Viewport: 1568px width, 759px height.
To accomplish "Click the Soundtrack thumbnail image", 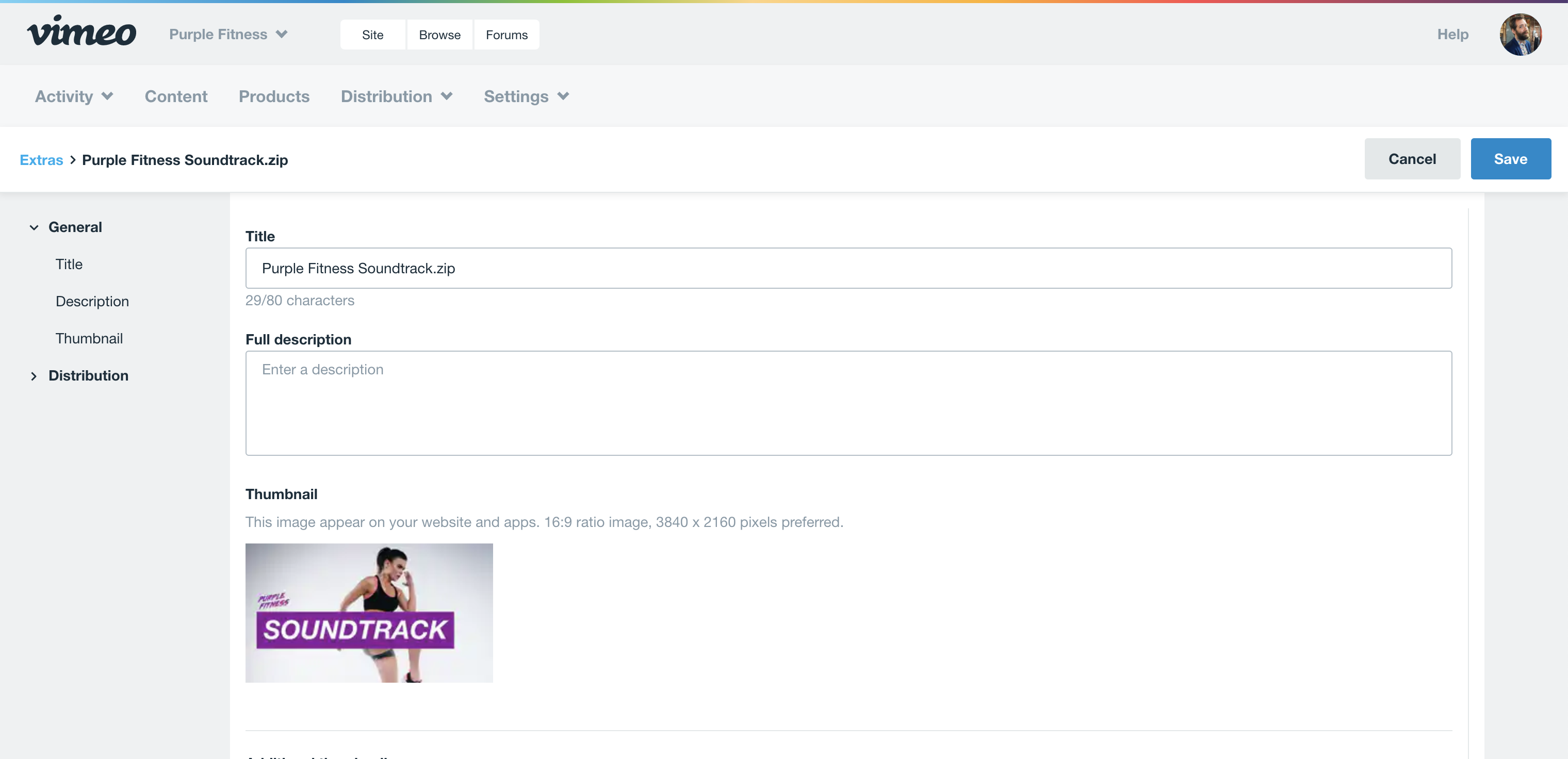I will coord(369,613).
